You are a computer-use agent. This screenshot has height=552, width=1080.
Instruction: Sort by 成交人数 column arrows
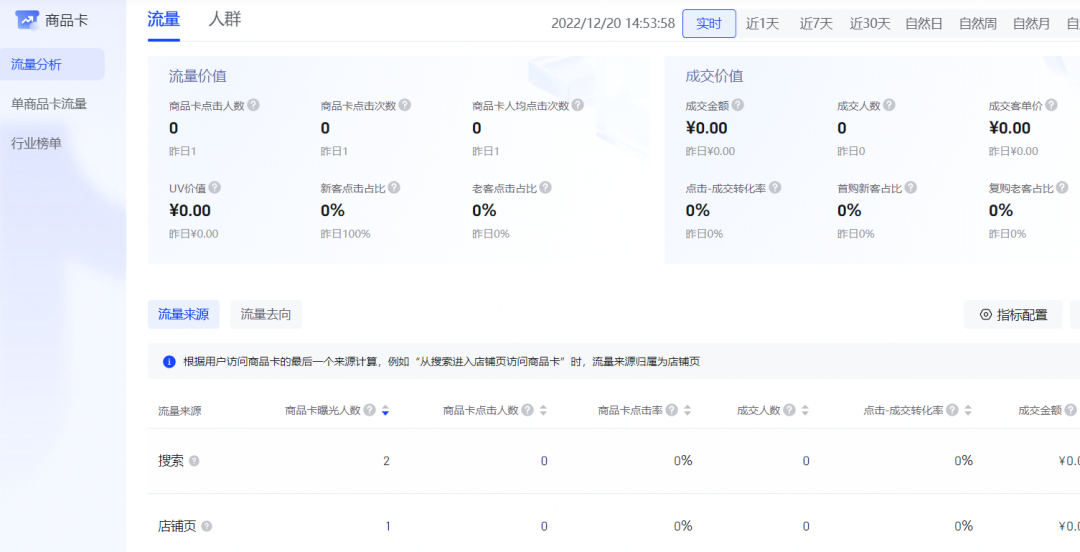[x=805, y=410]
